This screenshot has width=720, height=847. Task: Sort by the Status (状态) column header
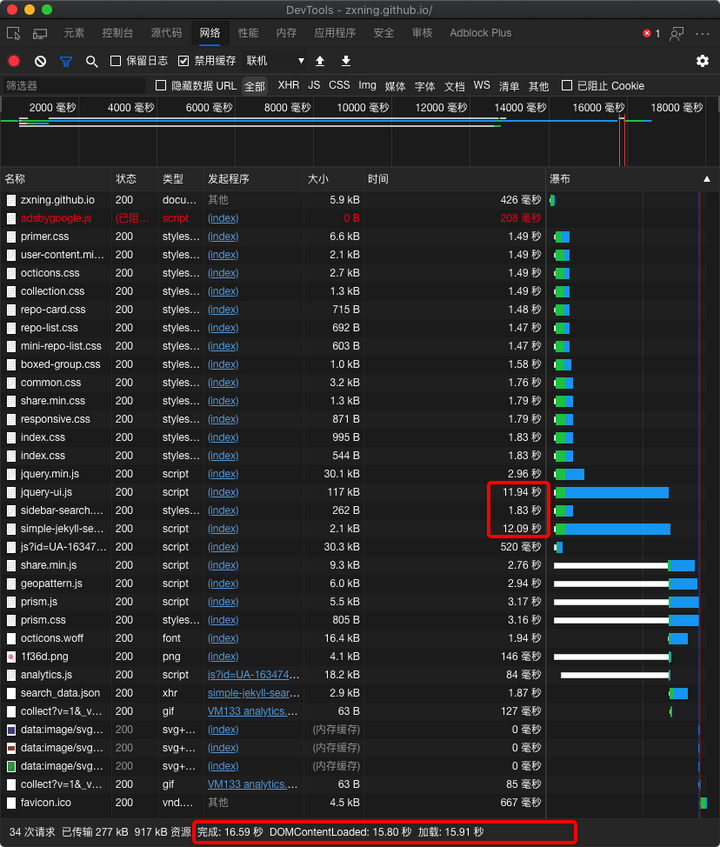(x=135, y=179)
